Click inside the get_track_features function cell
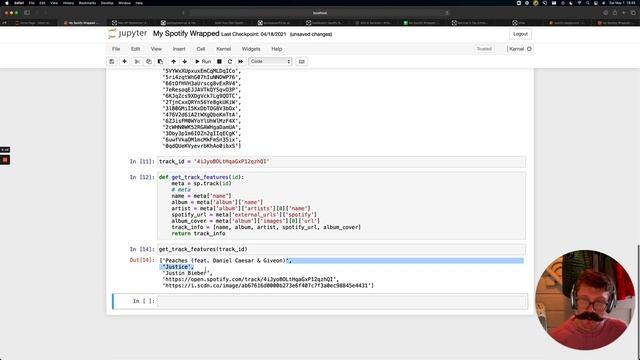Image resolution: width=640 pixels, height=360 pixels. tap(341, 205)
